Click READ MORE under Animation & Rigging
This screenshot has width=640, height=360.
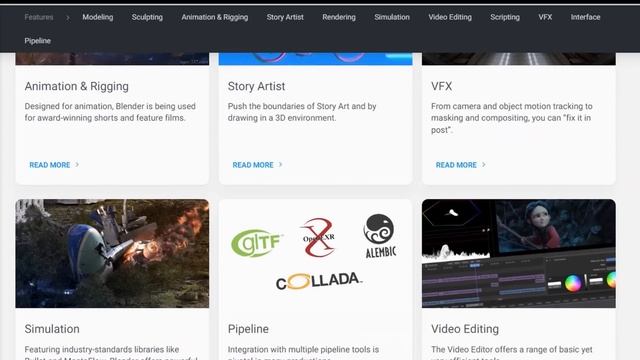[x=50, y=165]
